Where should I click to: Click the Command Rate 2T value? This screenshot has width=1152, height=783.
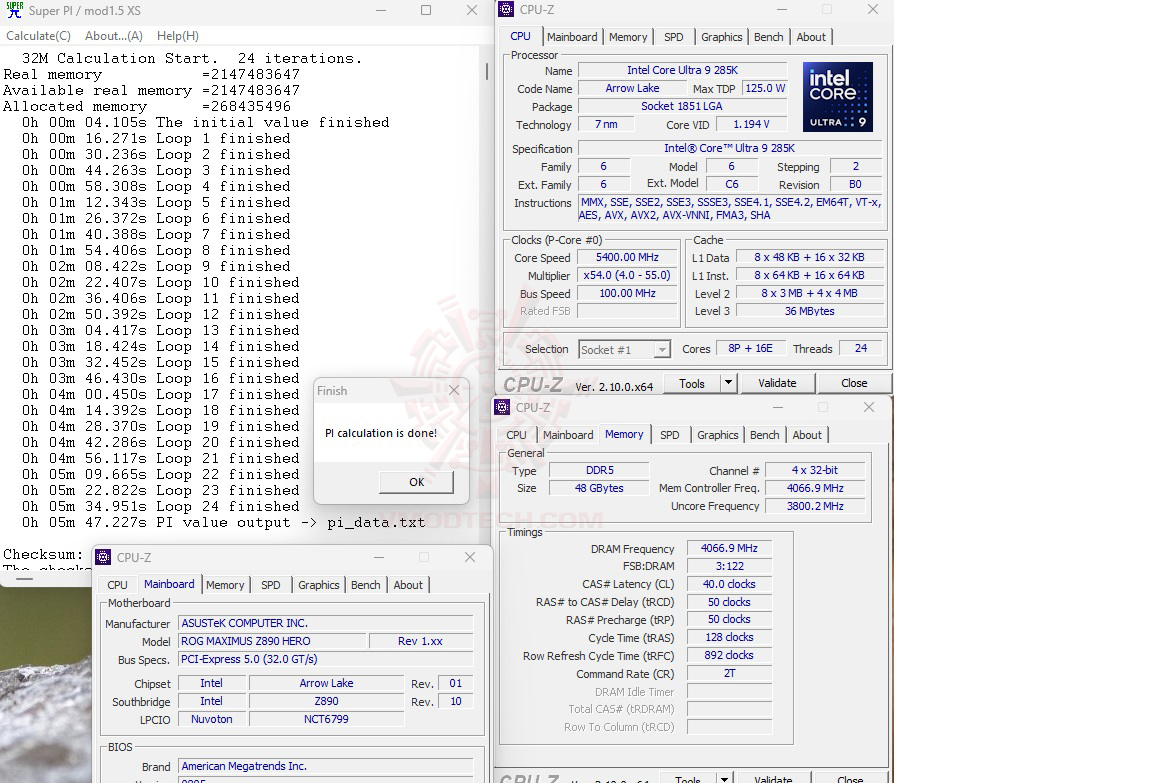click(729, 673)
